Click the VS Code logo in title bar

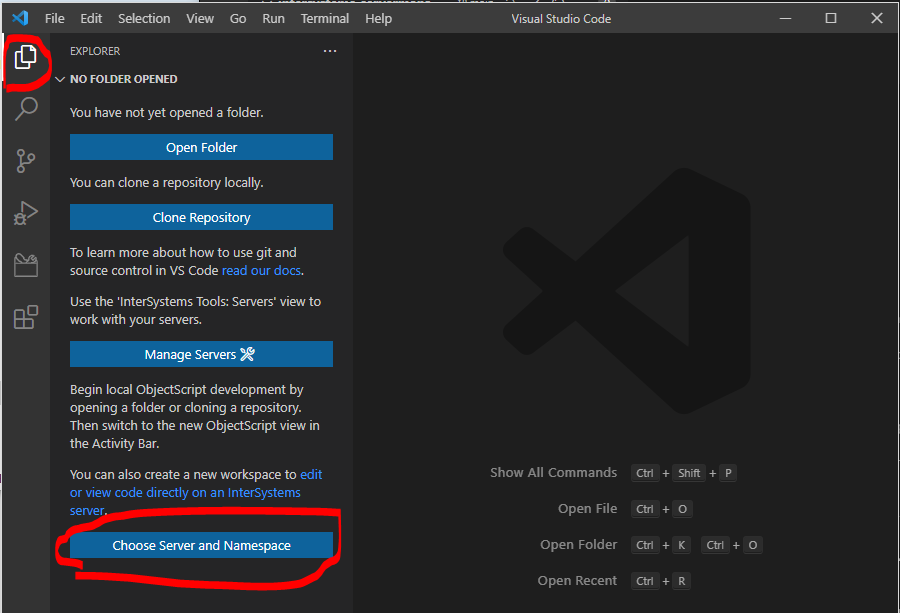click(21, 18)
